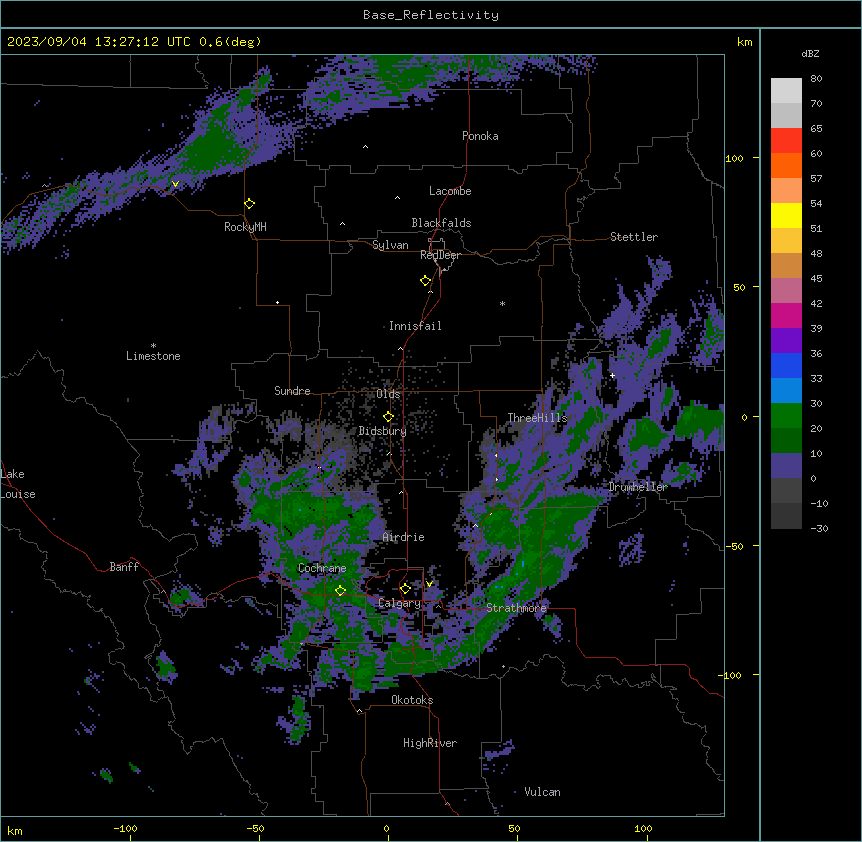Screen dimensions: 862x842
Task: Click the Drumheller label
Action: 638,487
